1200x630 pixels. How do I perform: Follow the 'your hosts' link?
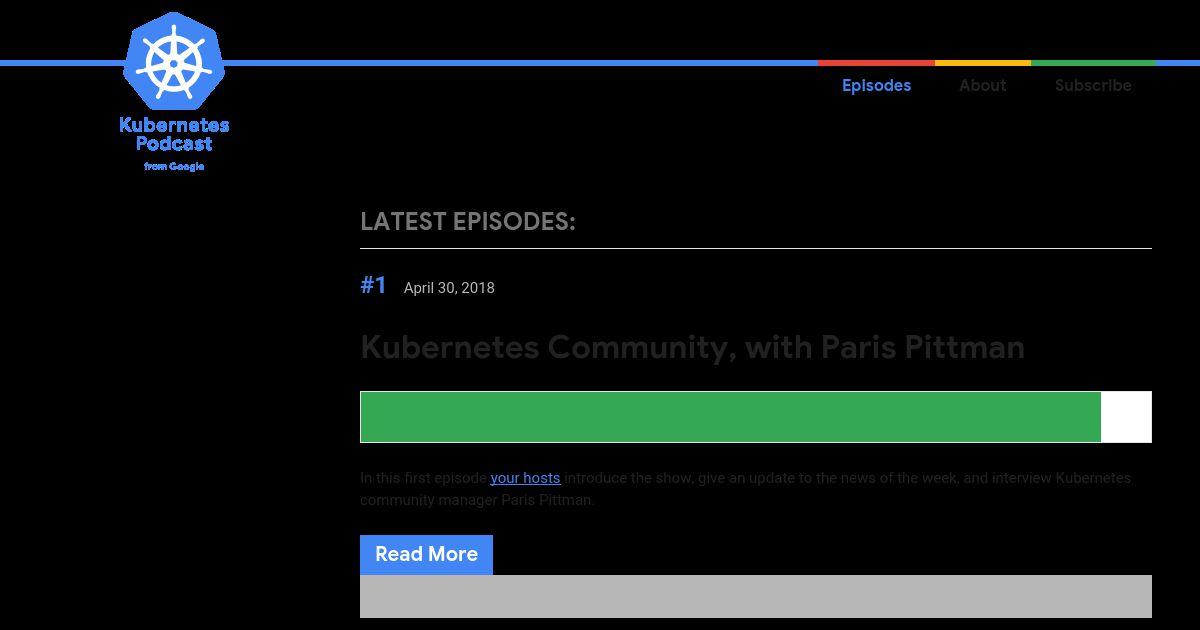[525, 478]
